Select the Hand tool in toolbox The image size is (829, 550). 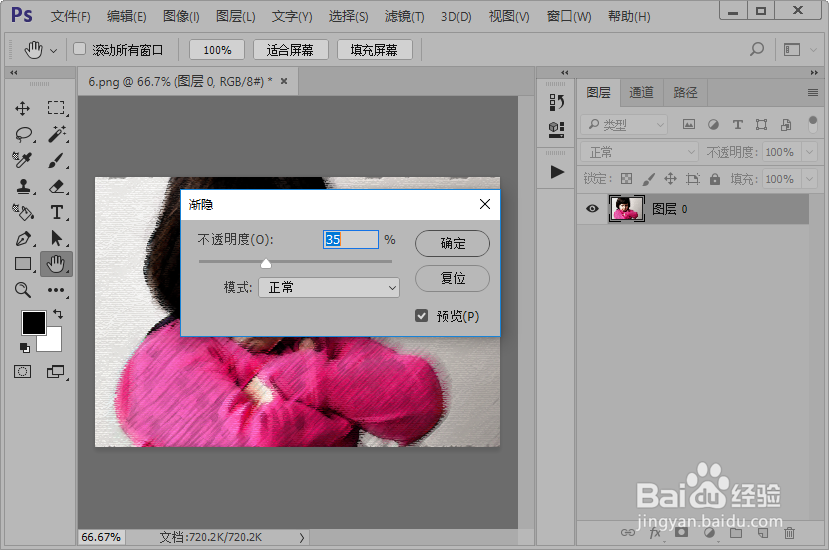tap(56, 263)
